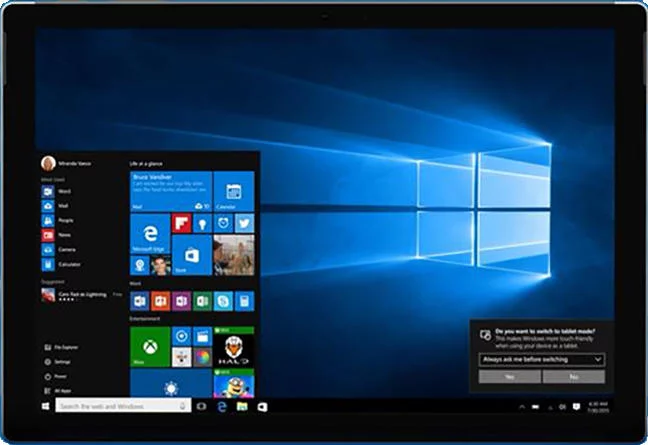Open the Skype tile
Viewport: 648px width, 445px height.
(223, 301)
